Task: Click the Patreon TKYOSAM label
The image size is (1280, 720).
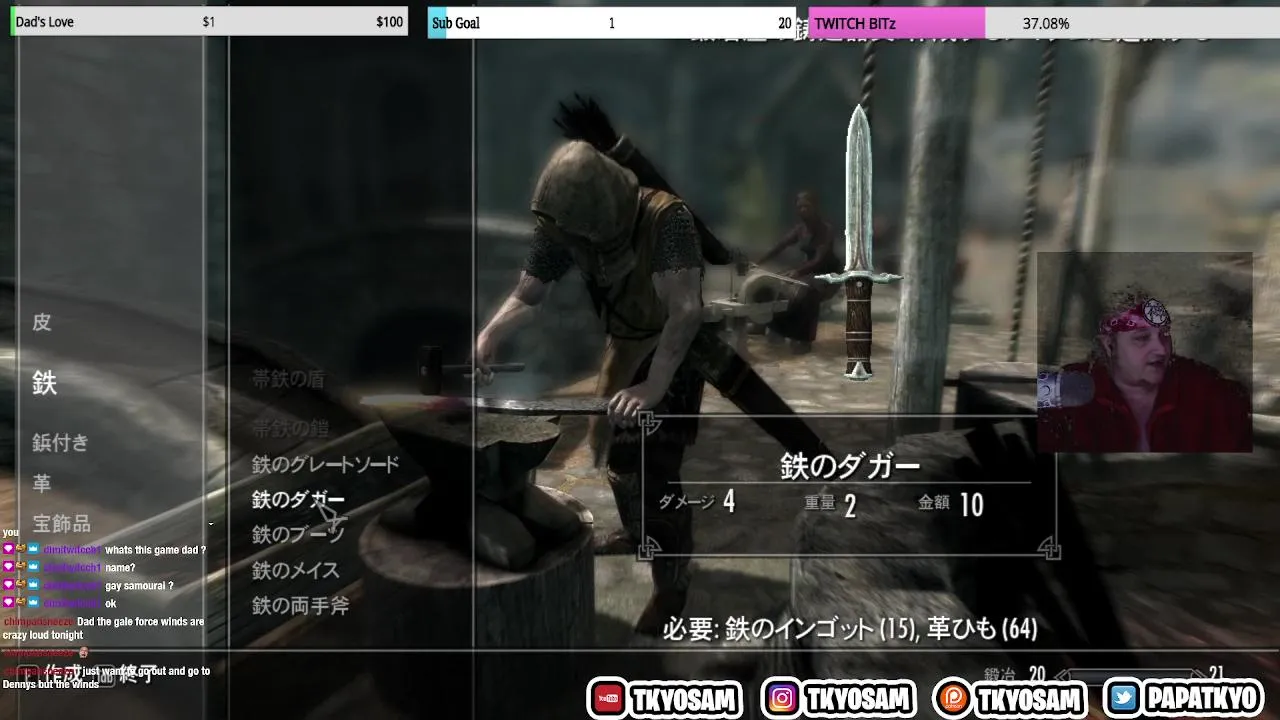Action: coord(1029,699)
